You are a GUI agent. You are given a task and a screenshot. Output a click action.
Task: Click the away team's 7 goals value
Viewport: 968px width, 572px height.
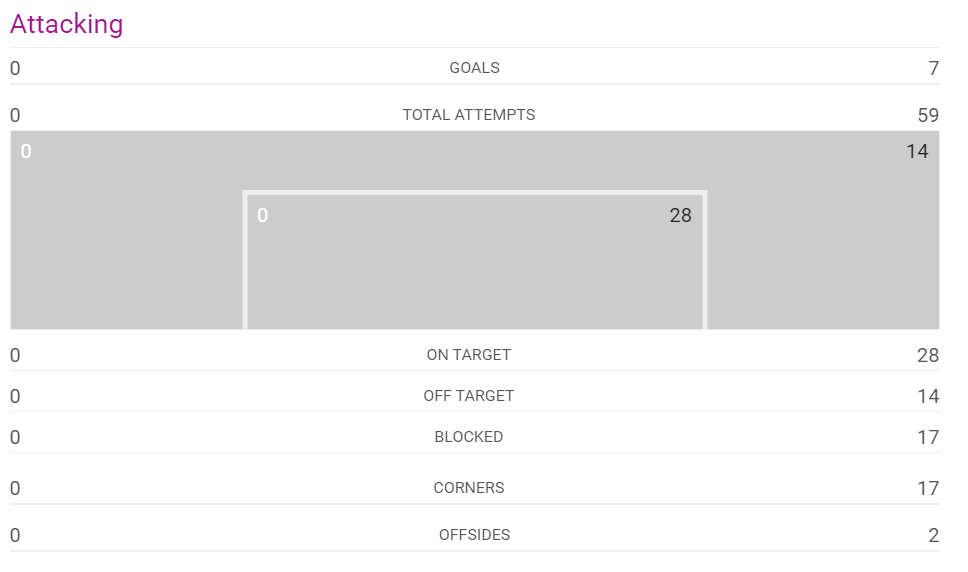point(933,68)
